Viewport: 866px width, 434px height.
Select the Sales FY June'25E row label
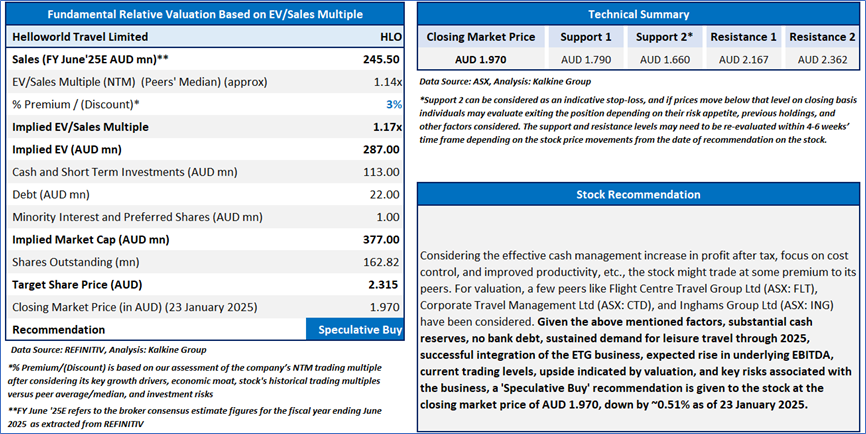90,60
